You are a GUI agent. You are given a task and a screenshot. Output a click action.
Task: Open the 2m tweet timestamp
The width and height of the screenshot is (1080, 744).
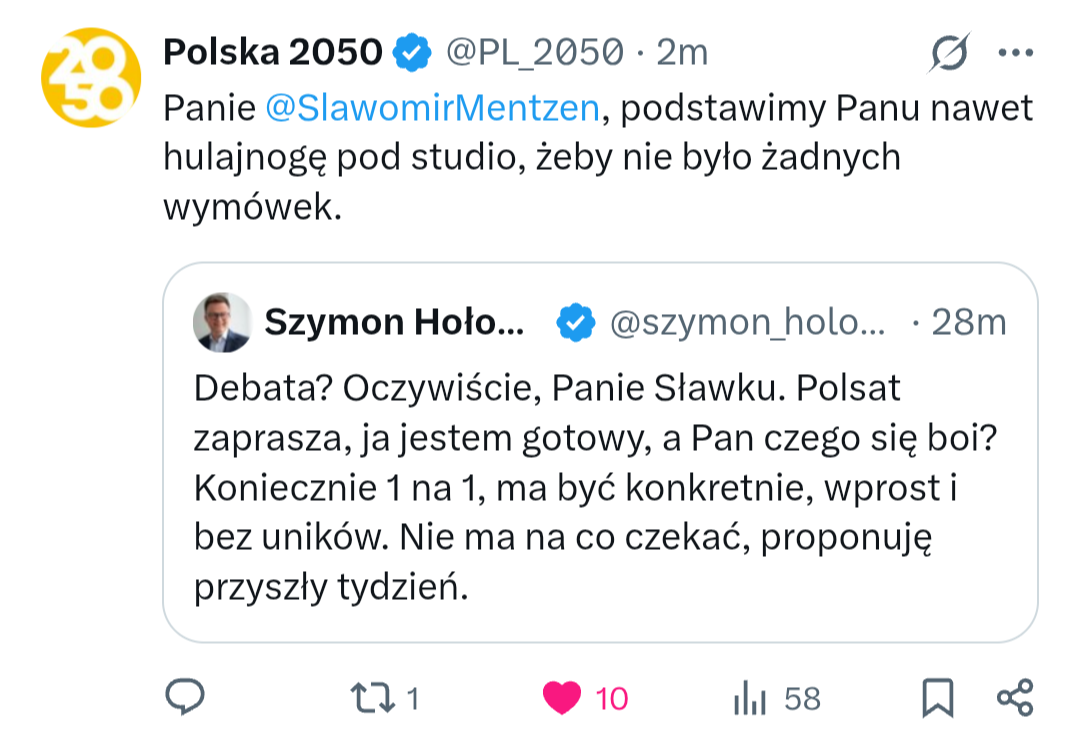click(682, 52)
